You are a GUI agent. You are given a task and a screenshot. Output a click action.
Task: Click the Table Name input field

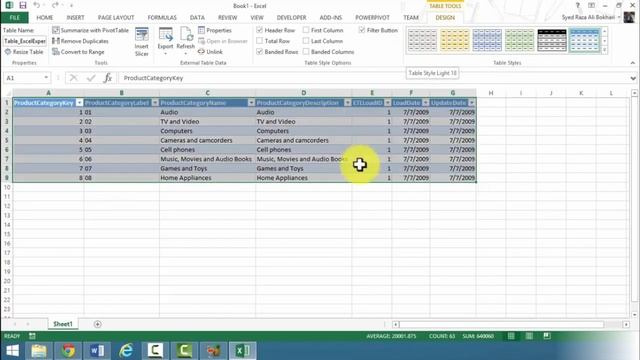[25, 41]
